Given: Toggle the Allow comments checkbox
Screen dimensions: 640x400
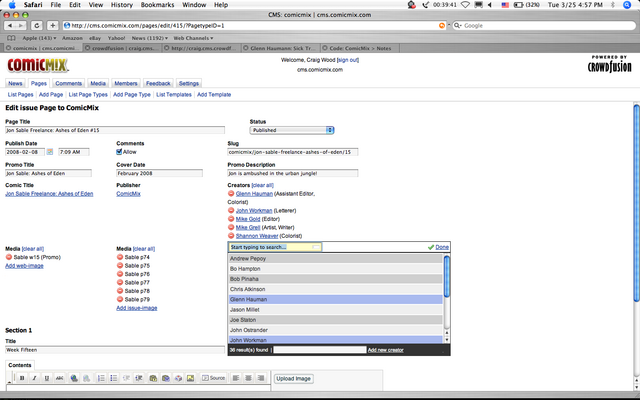Looking at the screenshot, I should tap(119, 152).
